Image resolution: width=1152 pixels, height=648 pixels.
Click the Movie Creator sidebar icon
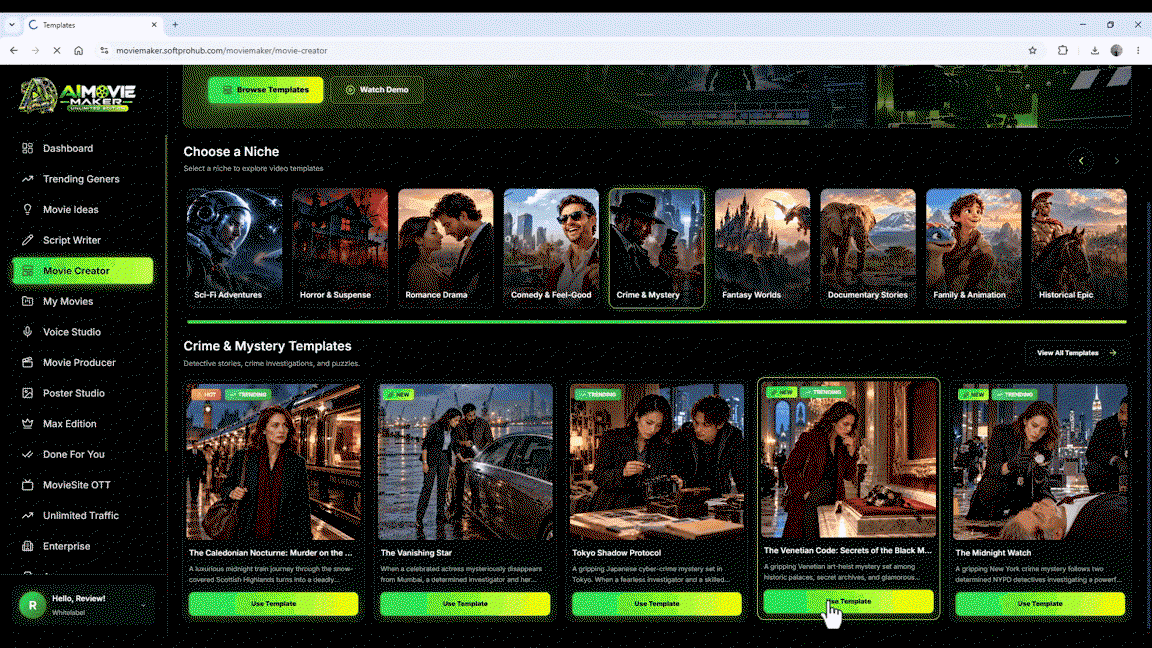pyautogui.click(x=27, y=270)
